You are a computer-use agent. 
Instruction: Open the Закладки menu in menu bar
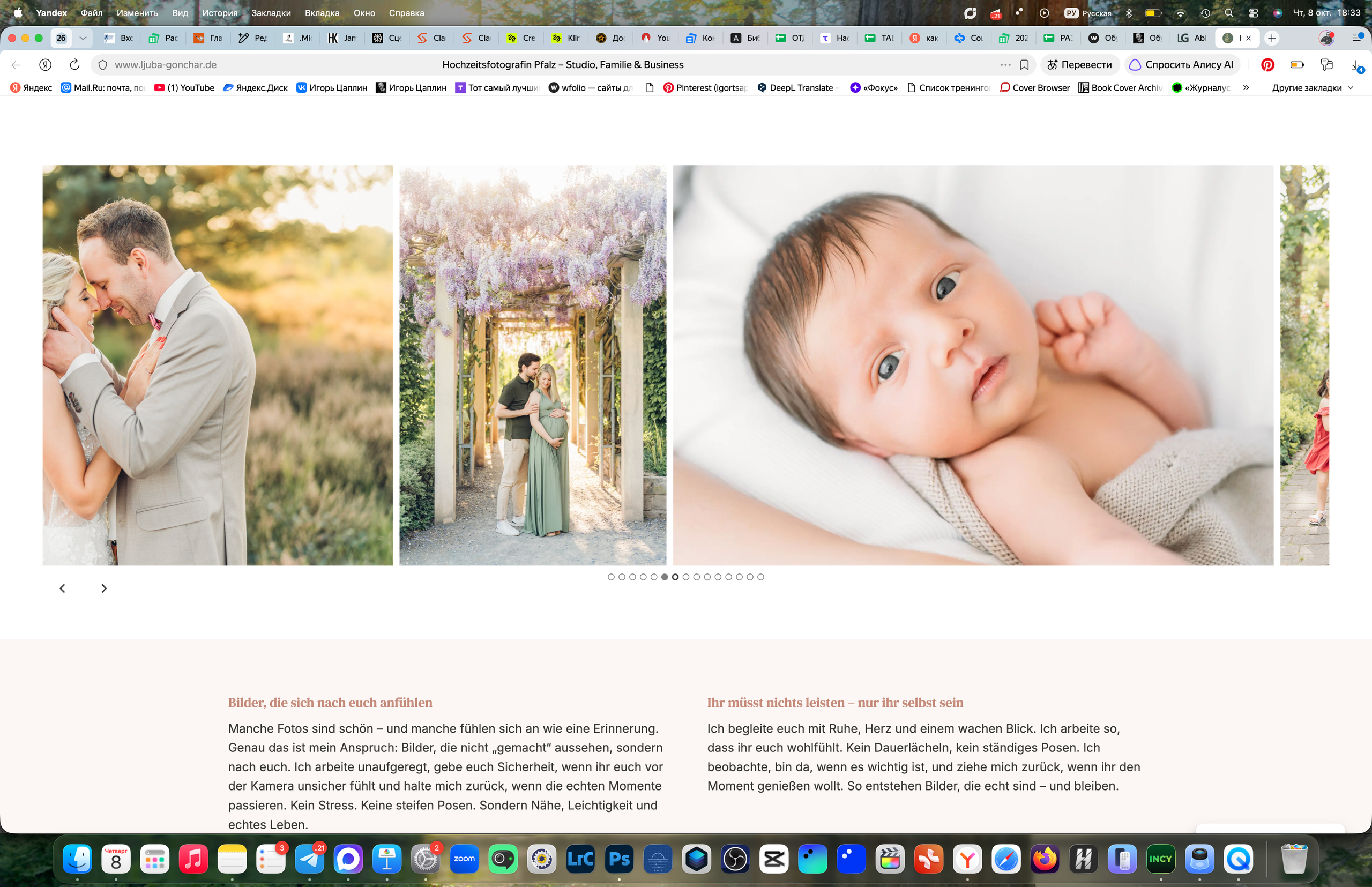[271, 13]
